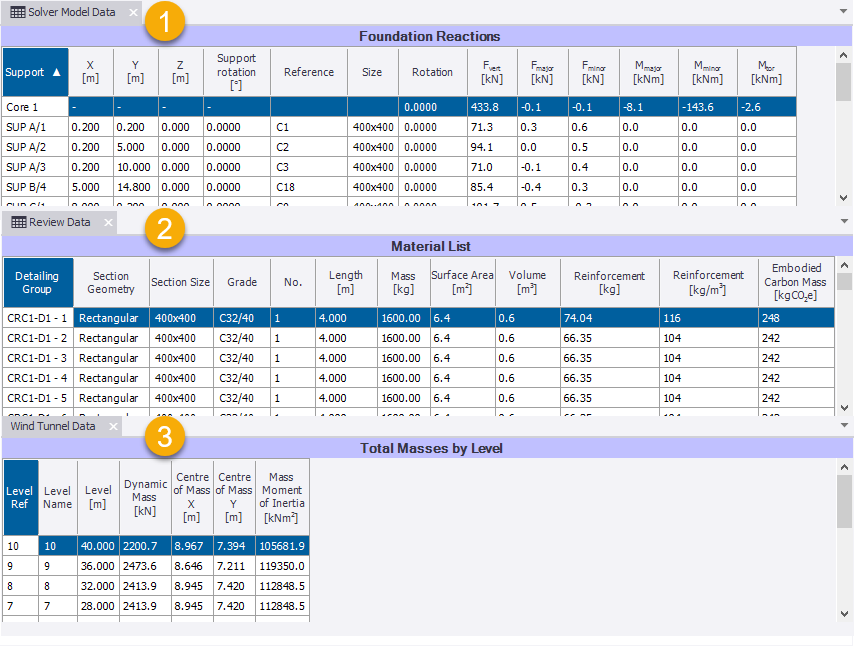Click the Reference column header in Foundation Reactions
This screenshot has height=646, width=854.
pos(309,72)
